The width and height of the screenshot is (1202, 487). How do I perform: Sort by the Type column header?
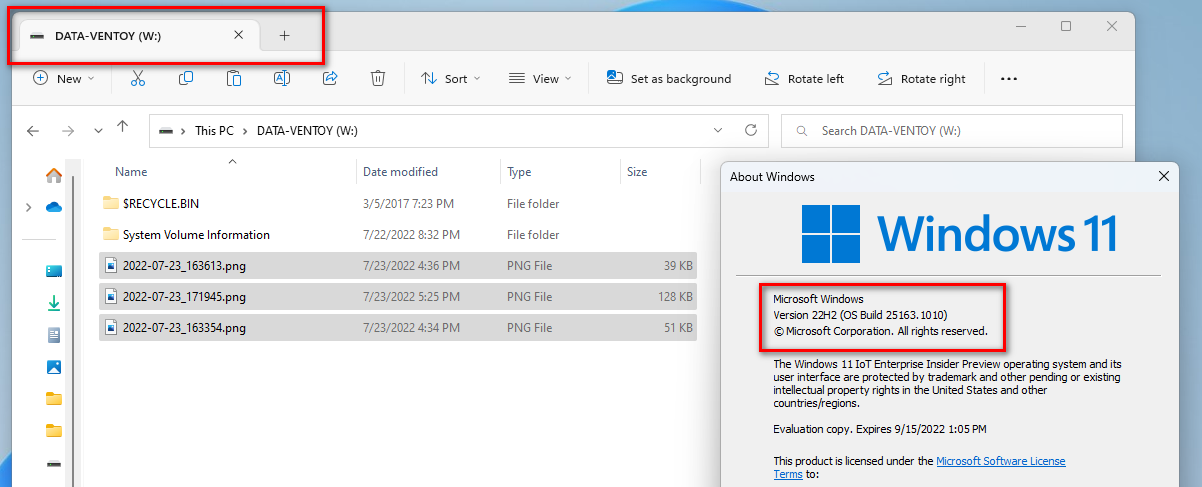point(519,172)
